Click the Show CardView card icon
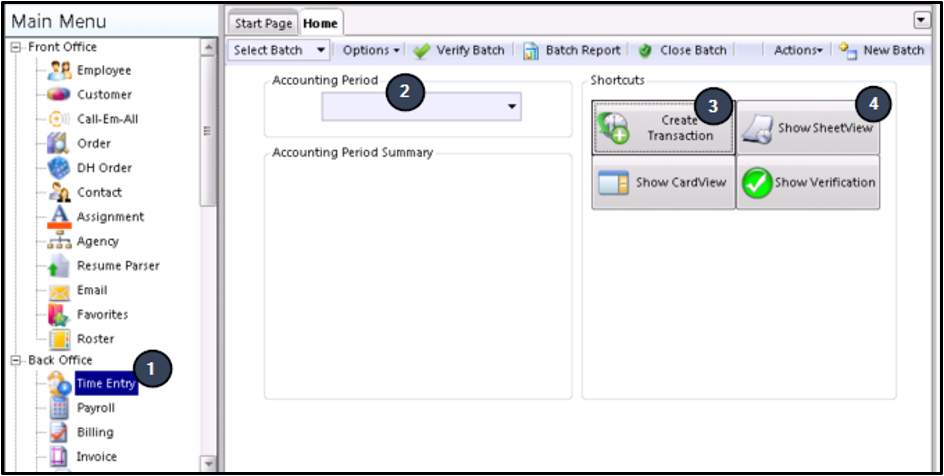Screen dimensions: 944x476 [x=613, y=182]
